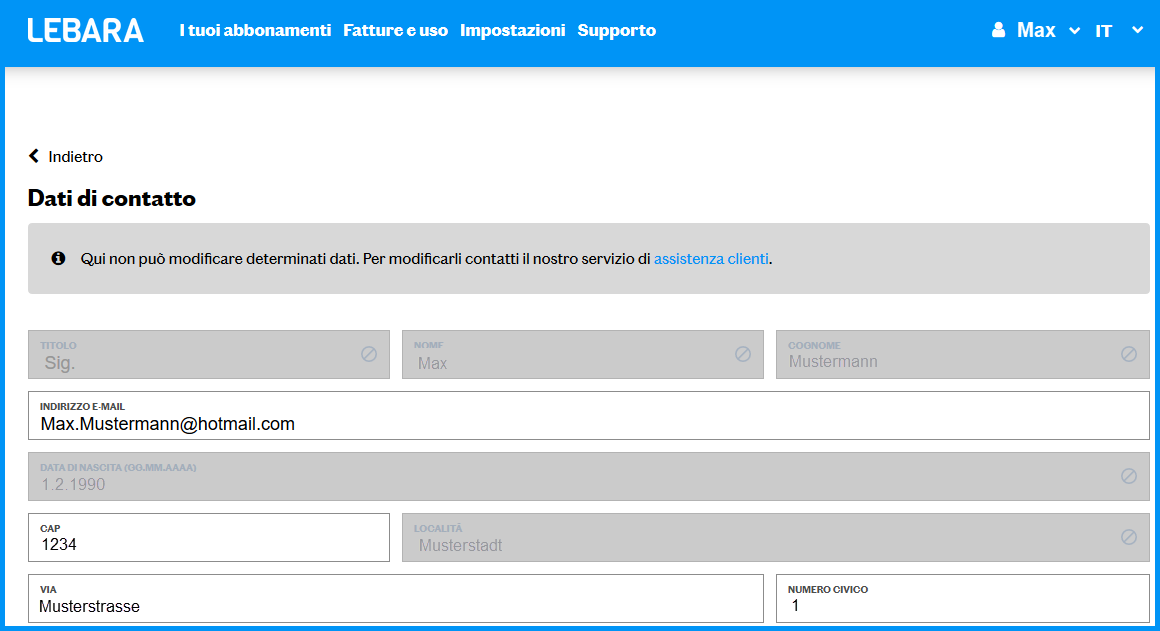1160x631 pixels.
Task: Click the locked icon in Località field
Action: (x=1129, y=537)
